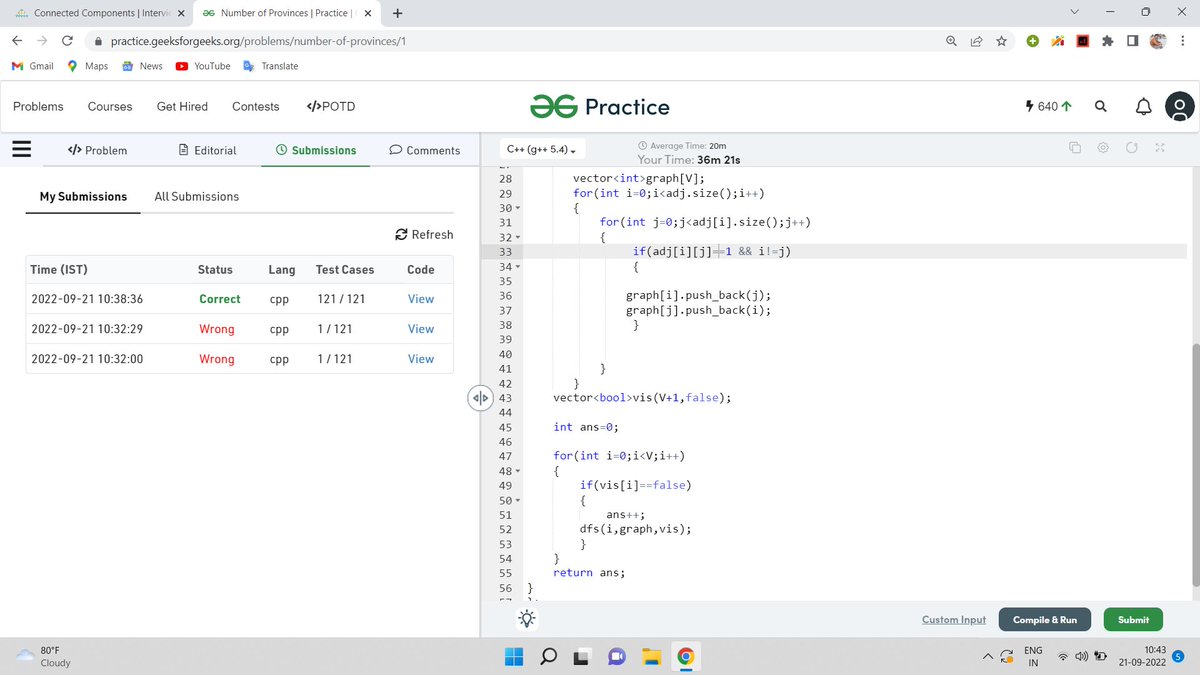Reload the page in the browser

[66, 41]
